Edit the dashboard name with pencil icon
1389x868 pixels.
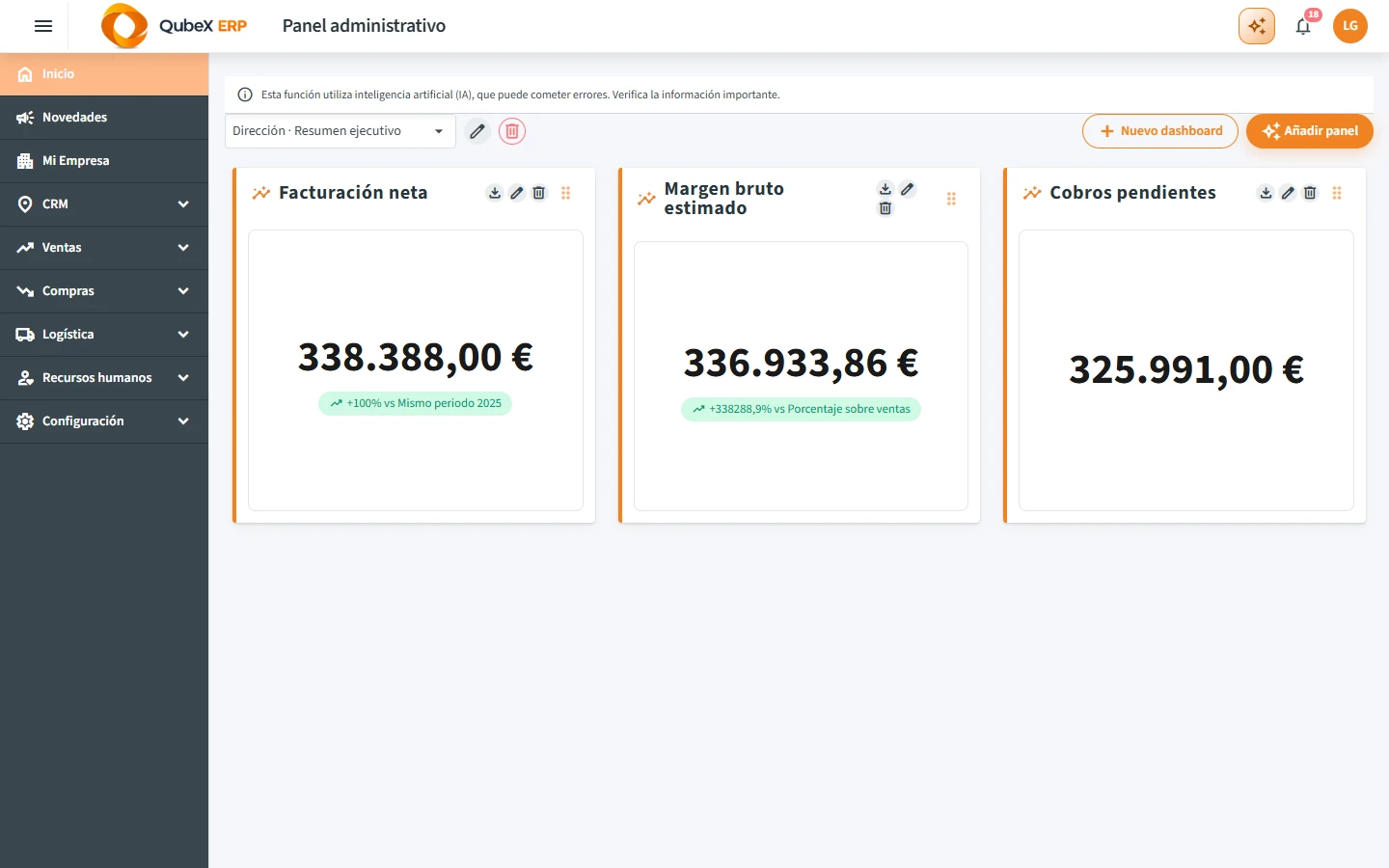477,131
